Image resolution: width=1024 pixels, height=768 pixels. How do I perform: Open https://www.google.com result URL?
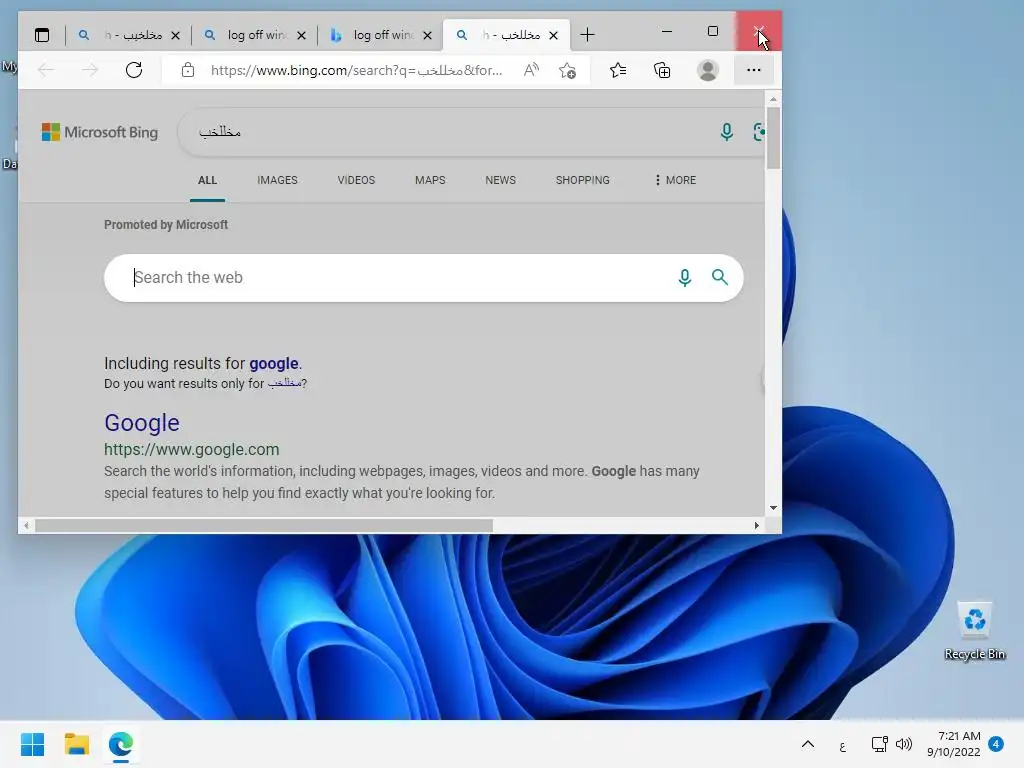[191, 449]
